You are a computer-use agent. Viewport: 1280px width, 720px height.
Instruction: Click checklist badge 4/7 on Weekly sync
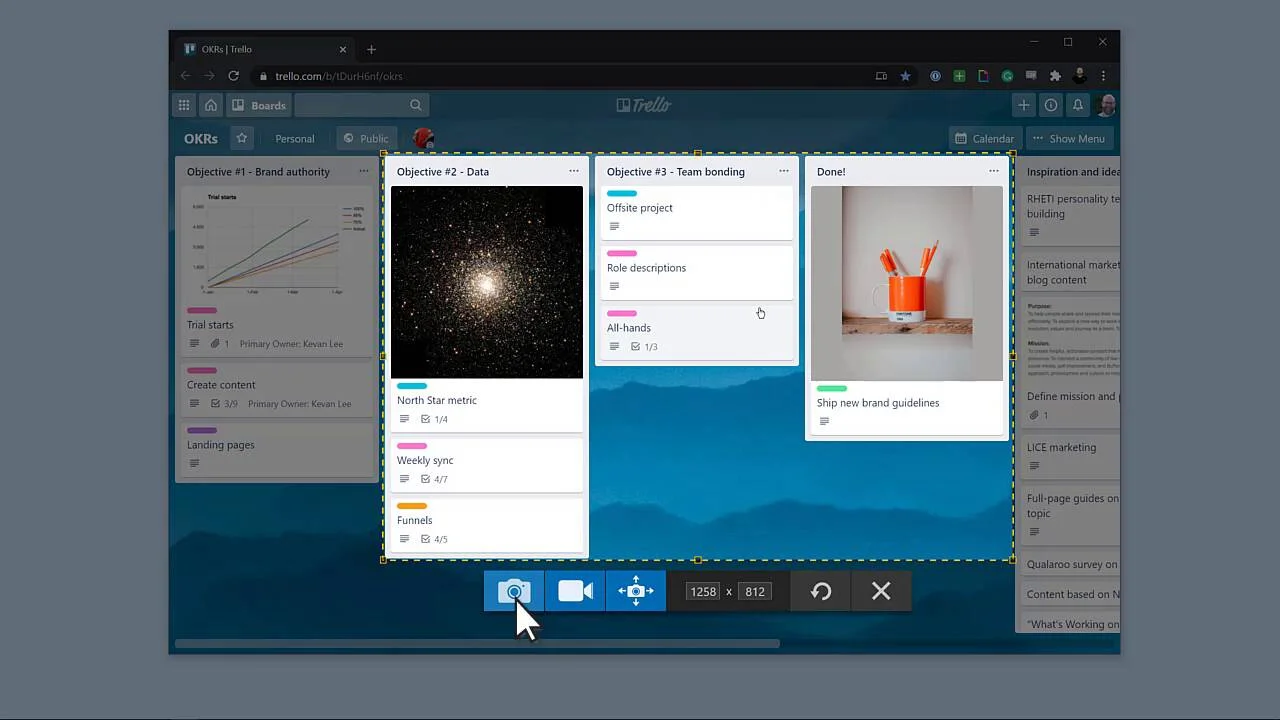tap(434, 479)
